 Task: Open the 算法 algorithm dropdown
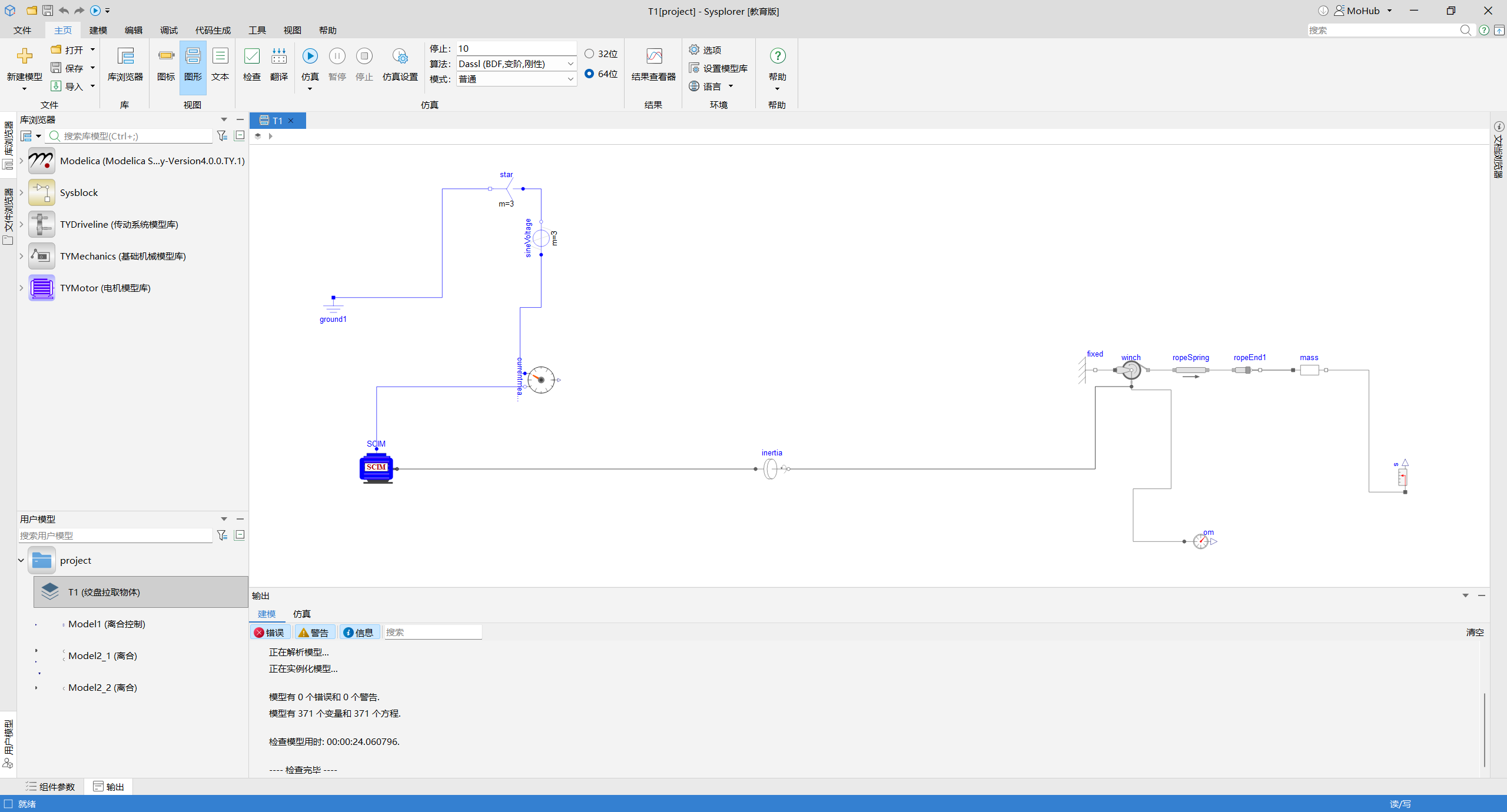tap(516, 64)
